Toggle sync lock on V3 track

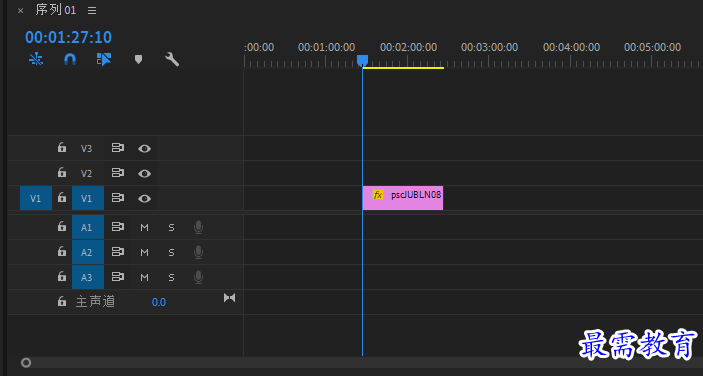(x=117, y=148)
